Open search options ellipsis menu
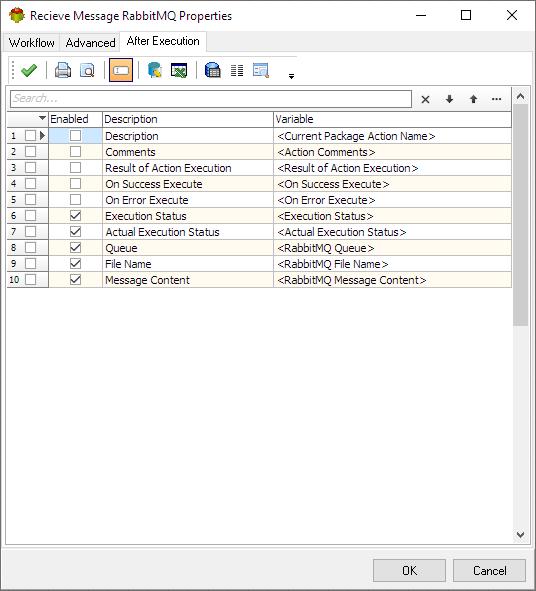Viewport: 536px width, 591px height. click(x=497, y=99)
